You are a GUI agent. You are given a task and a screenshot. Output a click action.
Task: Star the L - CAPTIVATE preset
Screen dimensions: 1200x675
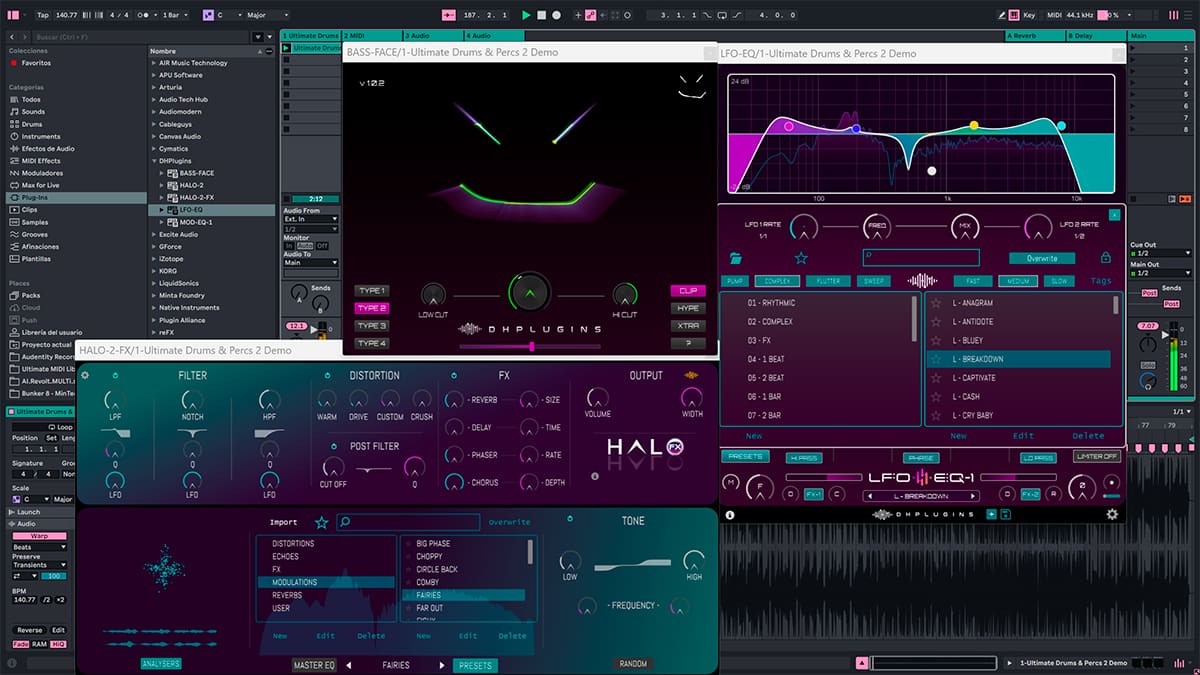point(937,378)
